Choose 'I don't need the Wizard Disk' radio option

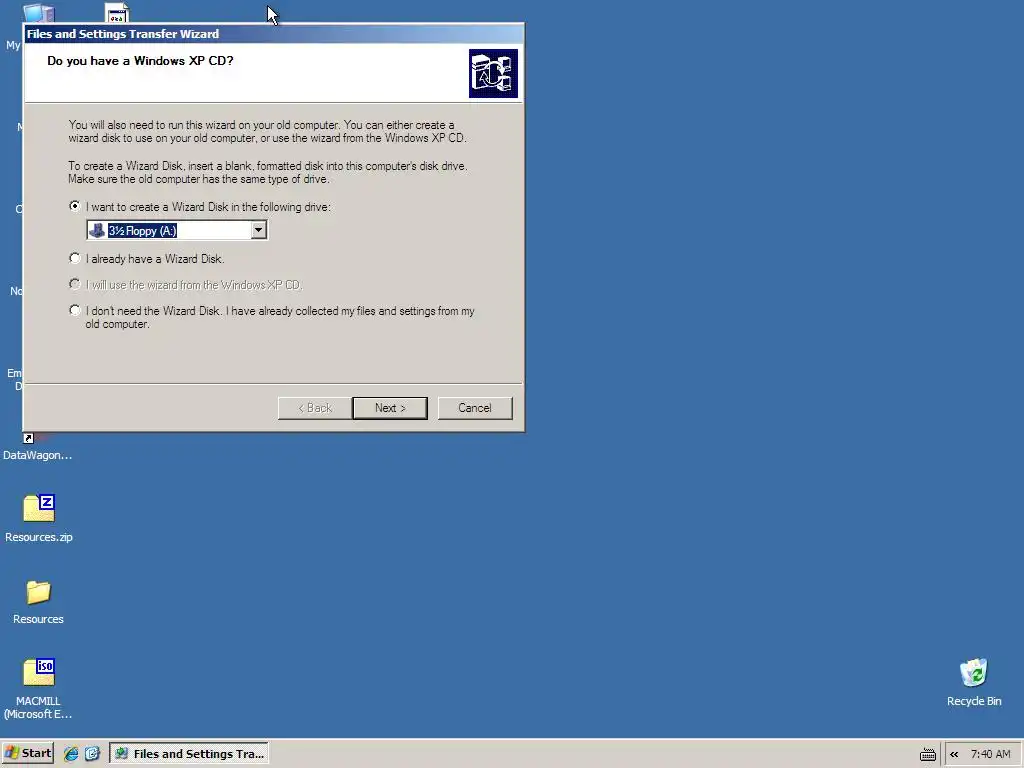74,311
